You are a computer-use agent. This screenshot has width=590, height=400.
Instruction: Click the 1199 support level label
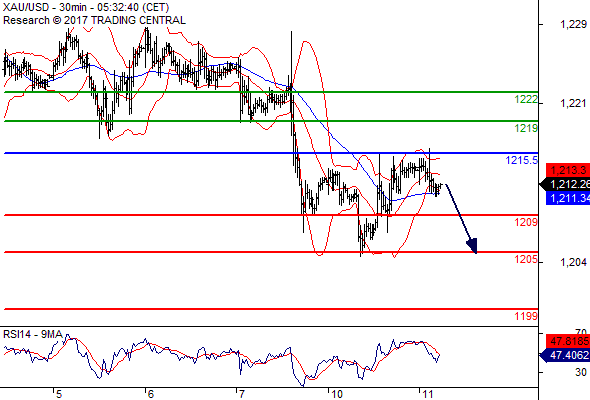(x=526, y=316)
